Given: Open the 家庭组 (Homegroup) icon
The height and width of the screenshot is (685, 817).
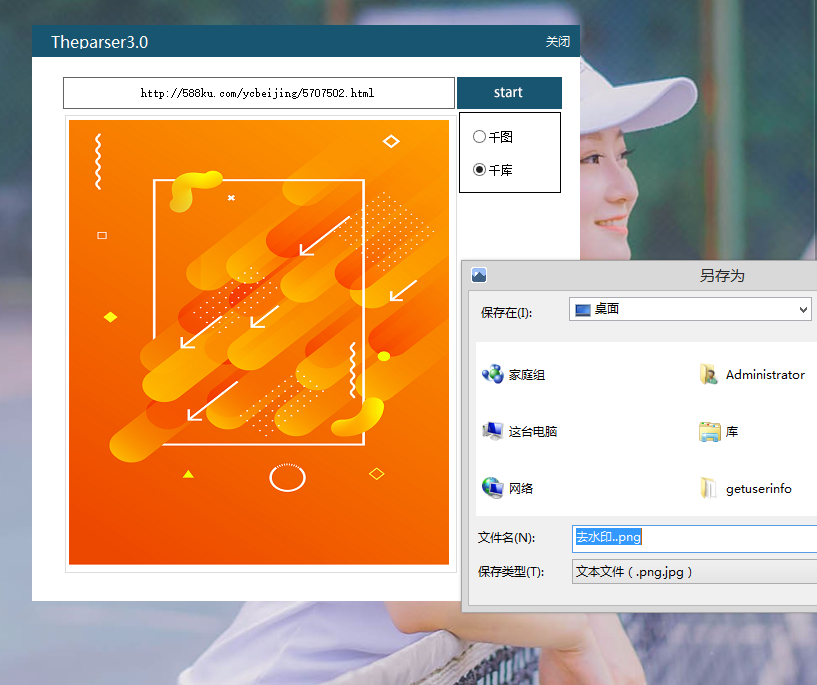Looking at the screenshot, I should pos(492,375).
